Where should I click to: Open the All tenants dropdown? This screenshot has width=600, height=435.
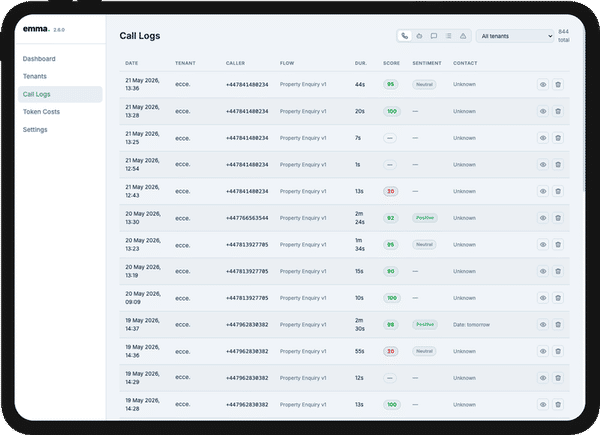515,36
